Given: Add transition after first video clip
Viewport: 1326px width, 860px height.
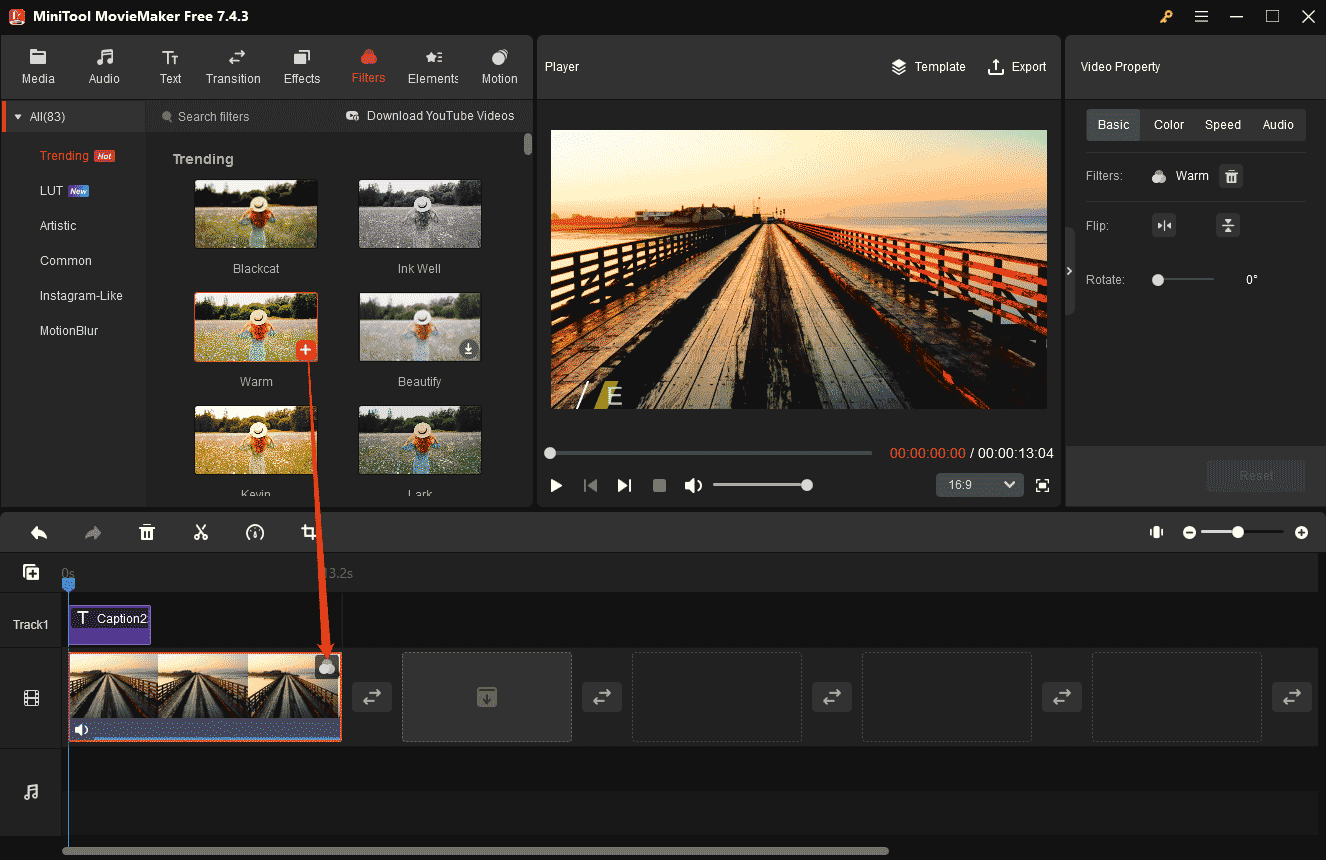Looking at the screenshot, I should (x=372, y=697).
